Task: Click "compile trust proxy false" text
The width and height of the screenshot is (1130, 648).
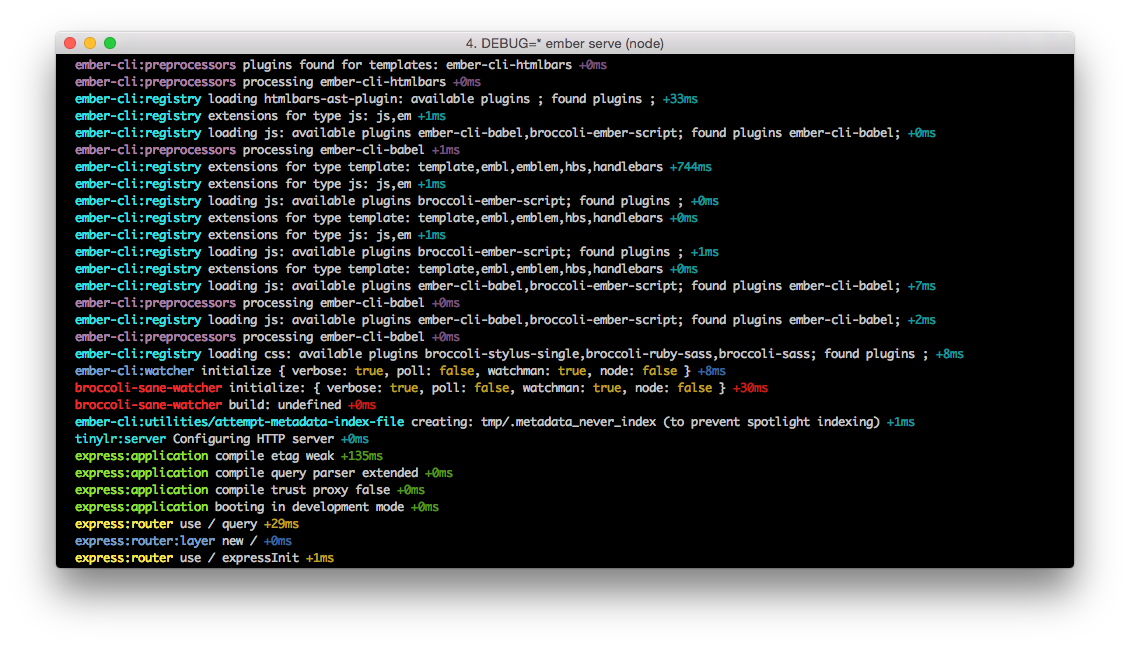Action: pos(302,490)
